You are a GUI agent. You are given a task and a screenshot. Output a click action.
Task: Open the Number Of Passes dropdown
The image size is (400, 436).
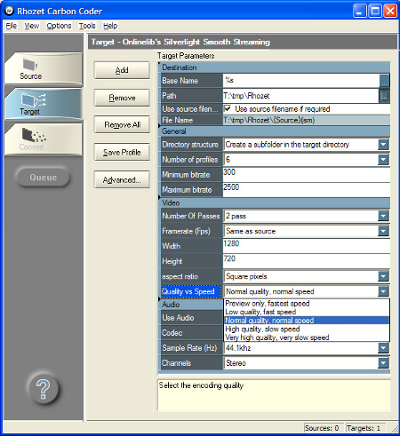(383, 216)
